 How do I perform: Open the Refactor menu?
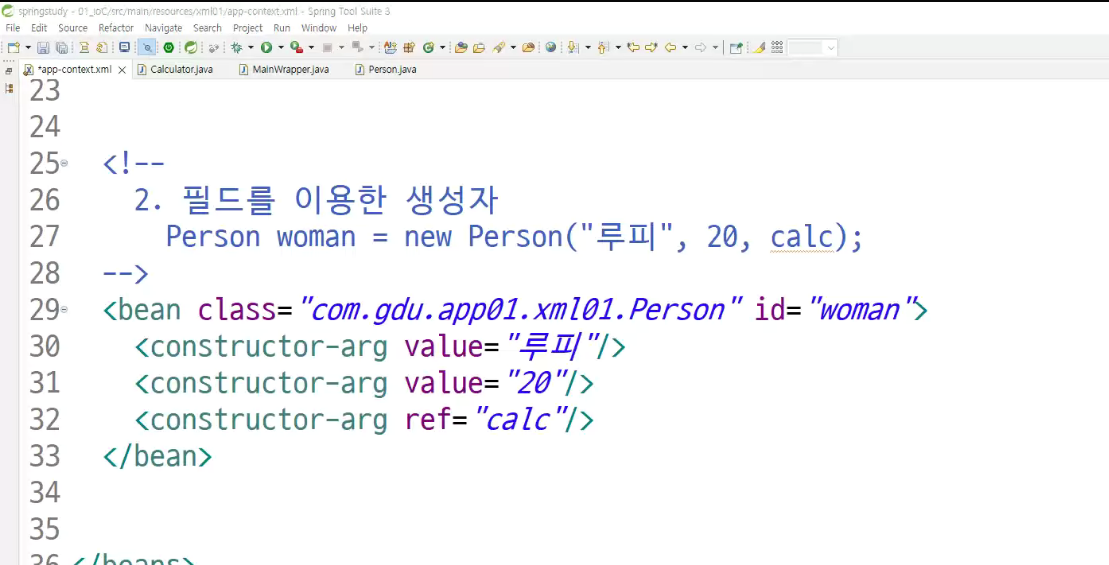[116, 28]
